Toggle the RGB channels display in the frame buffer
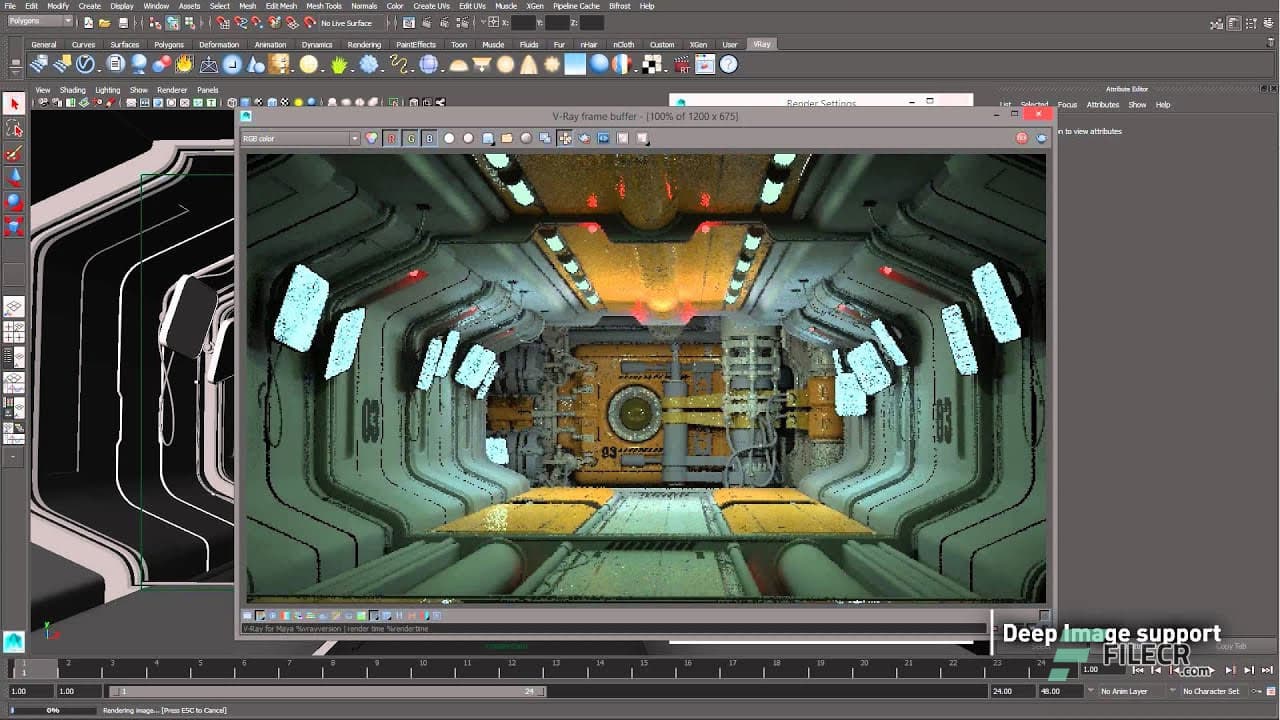 371,139
